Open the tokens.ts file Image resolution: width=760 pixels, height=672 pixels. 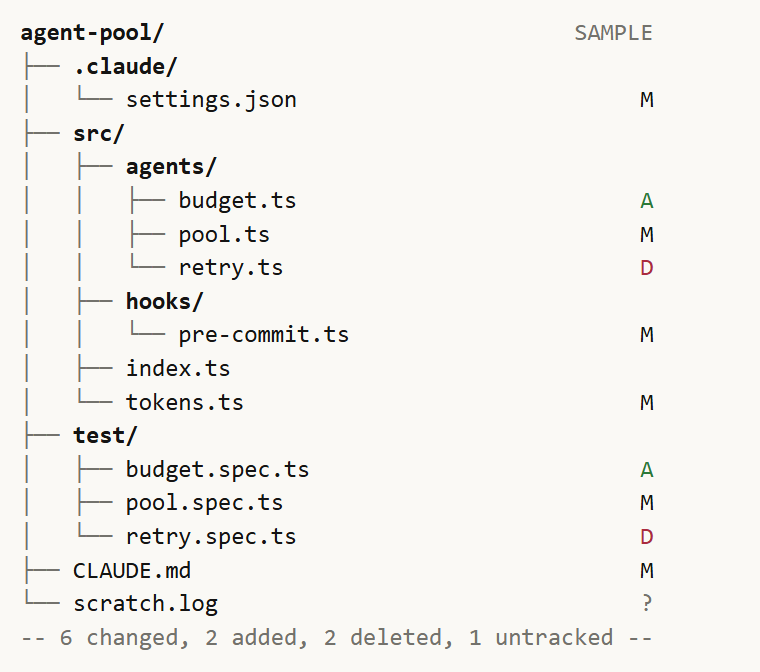click(x=185, y=402)
